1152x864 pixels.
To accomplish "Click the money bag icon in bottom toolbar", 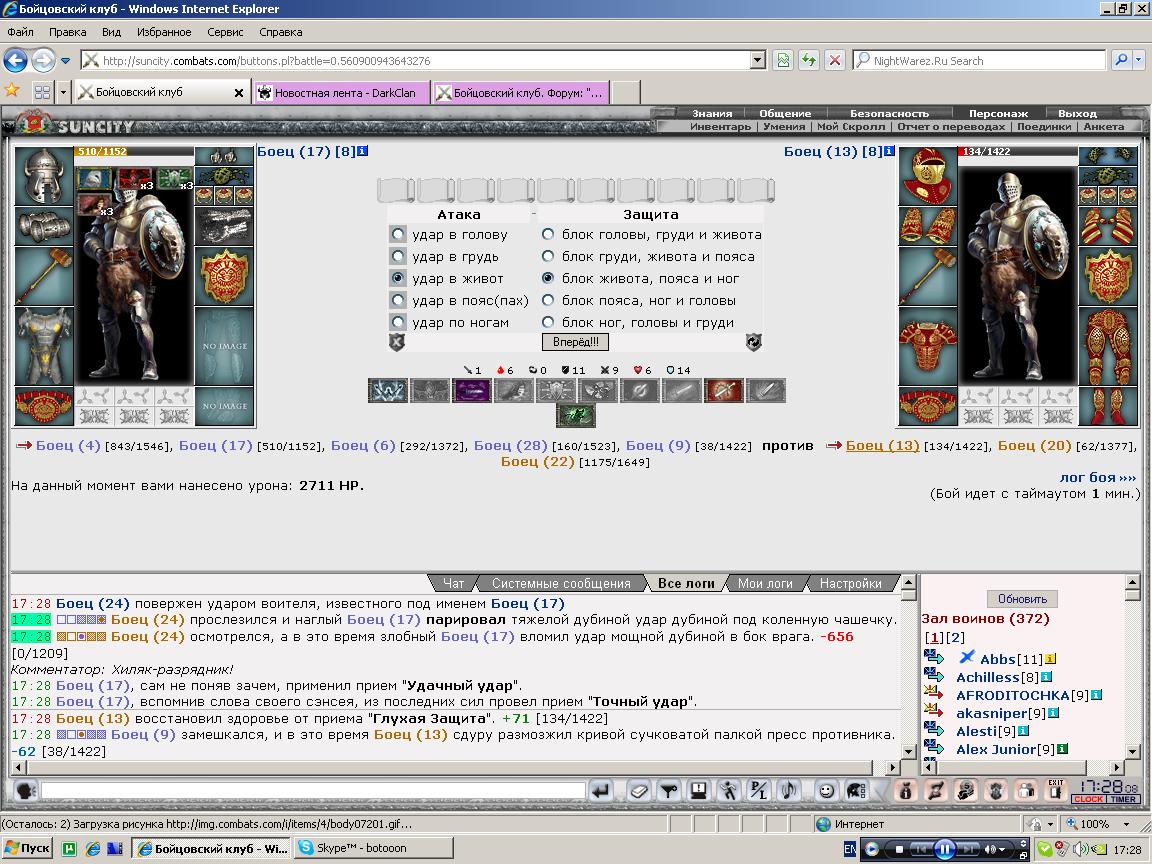I will (905, 791).
